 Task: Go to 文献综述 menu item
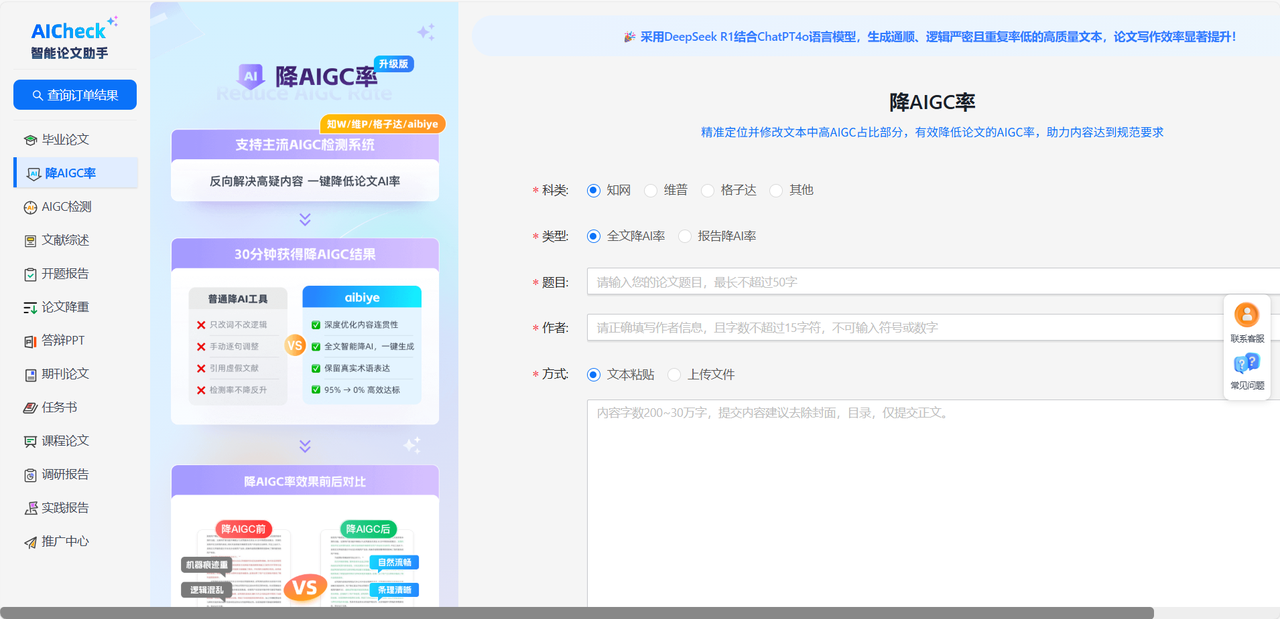pyautogui.click(x=75, y=240)
